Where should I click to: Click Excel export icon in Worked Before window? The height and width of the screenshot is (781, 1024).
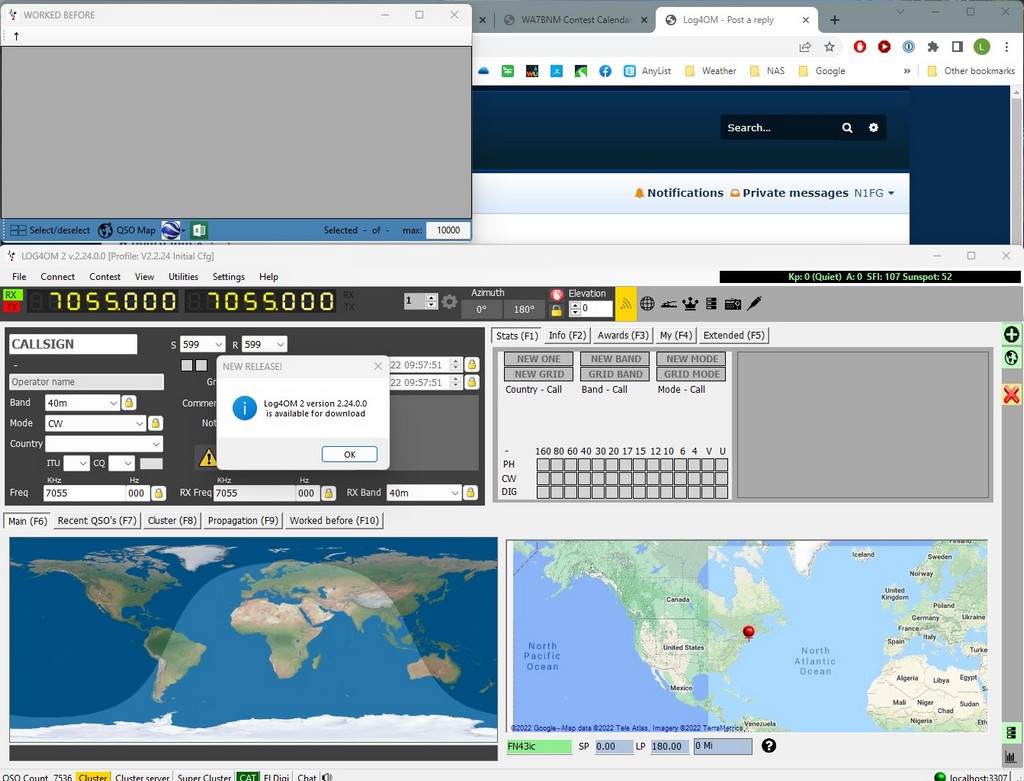point(199,231)
